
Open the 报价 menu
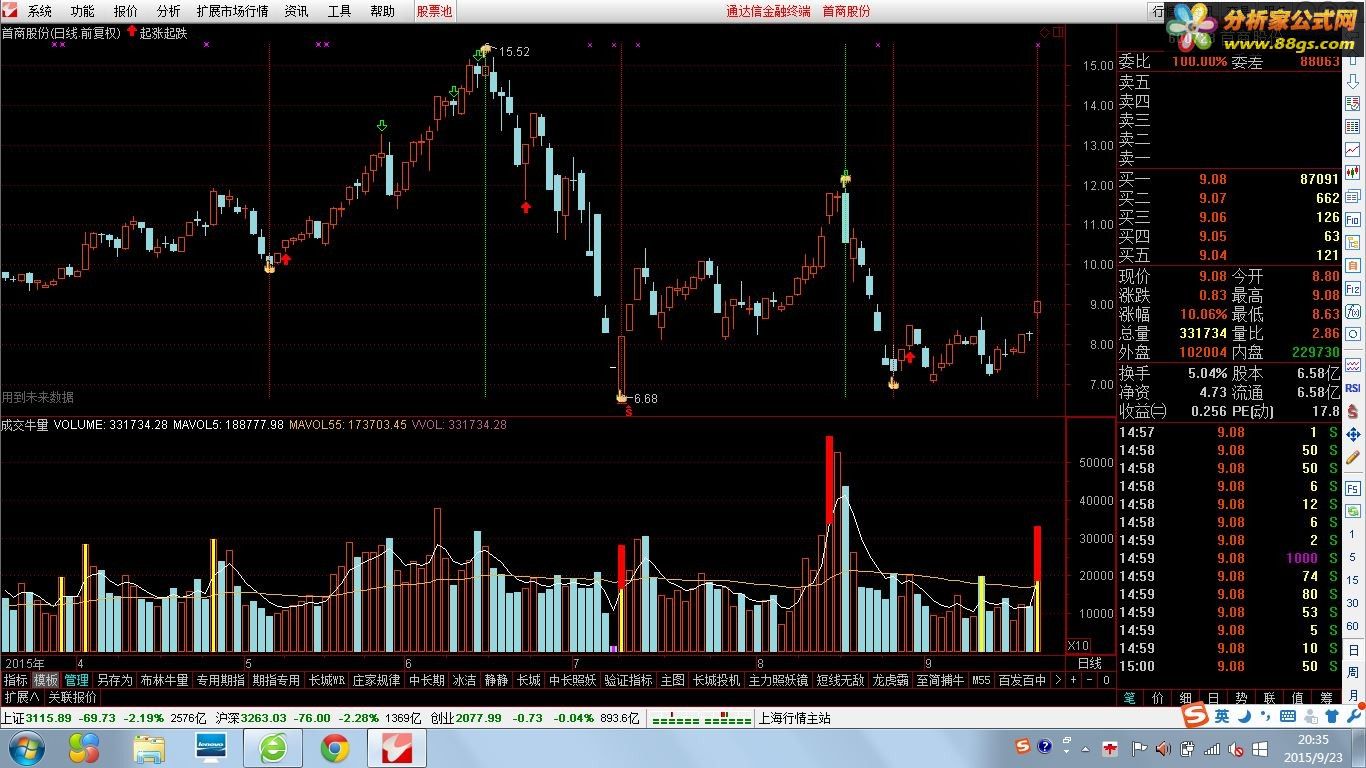126,11
